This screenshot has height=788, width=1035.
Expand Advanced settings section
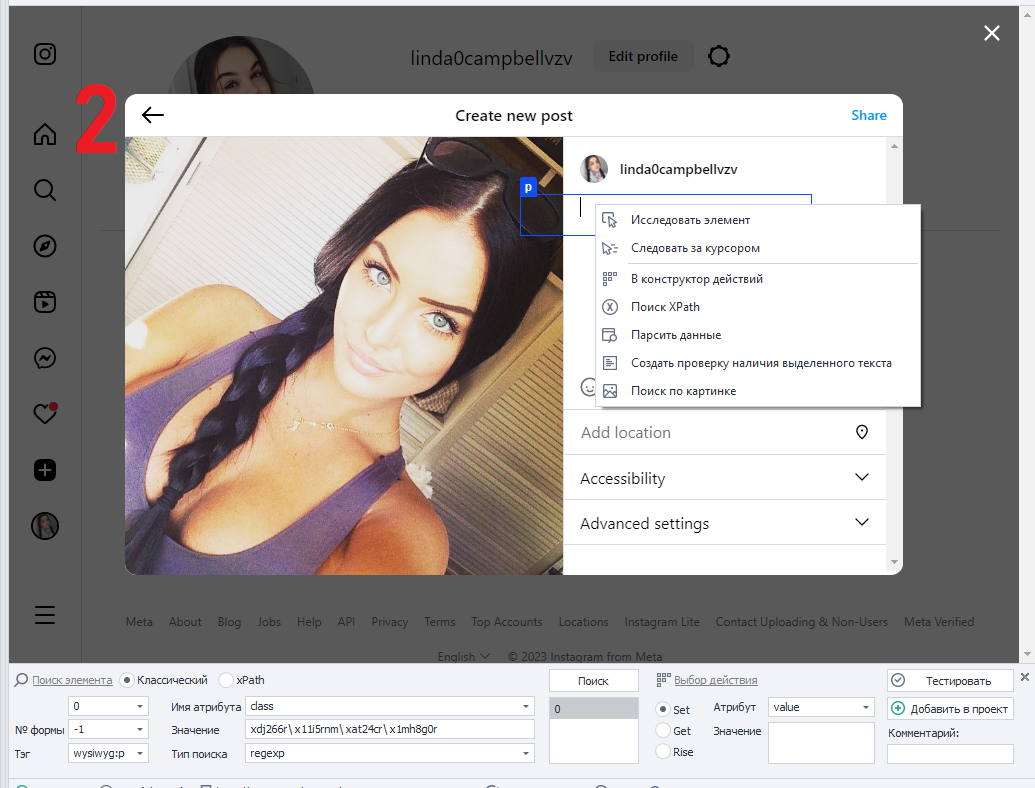(724, 523)
